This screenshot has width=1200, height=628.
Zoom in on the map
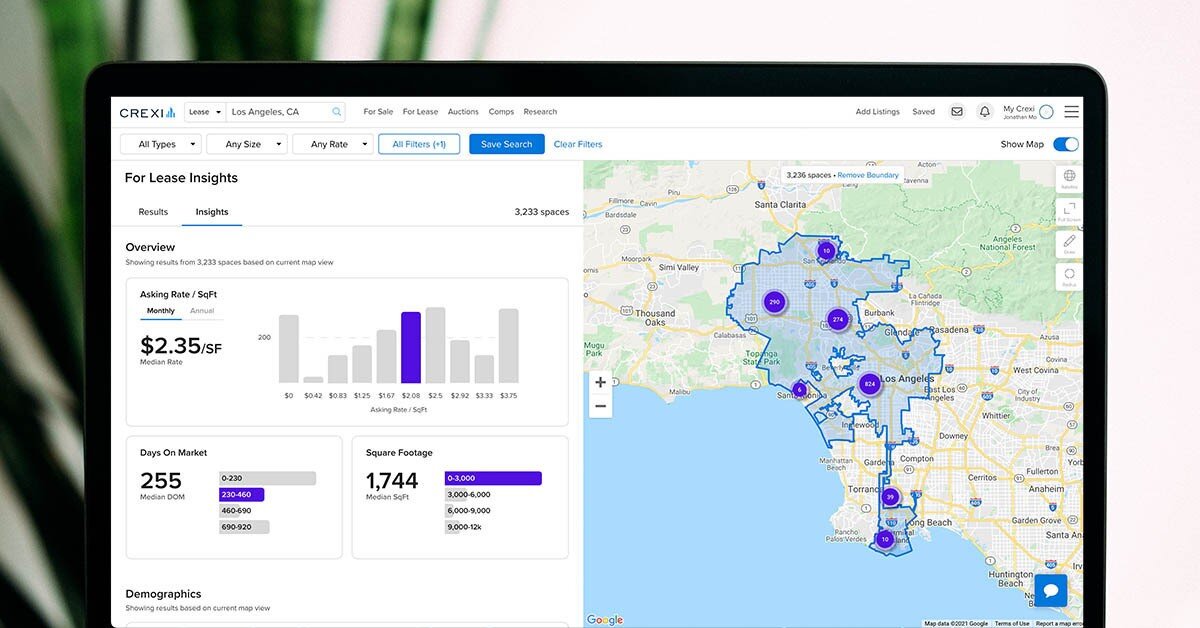[600, 382]
